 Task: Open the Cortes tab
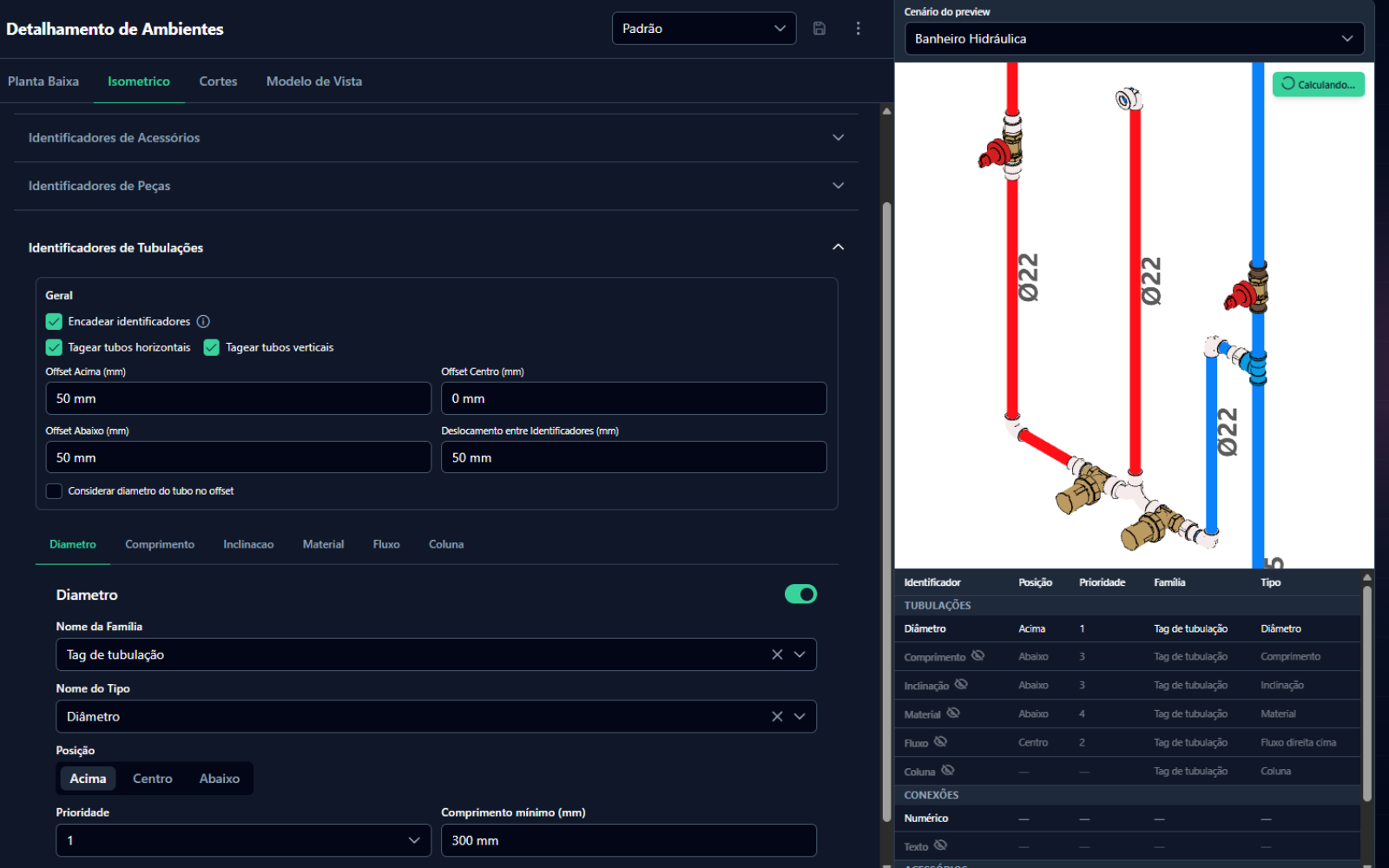point(218,81)
